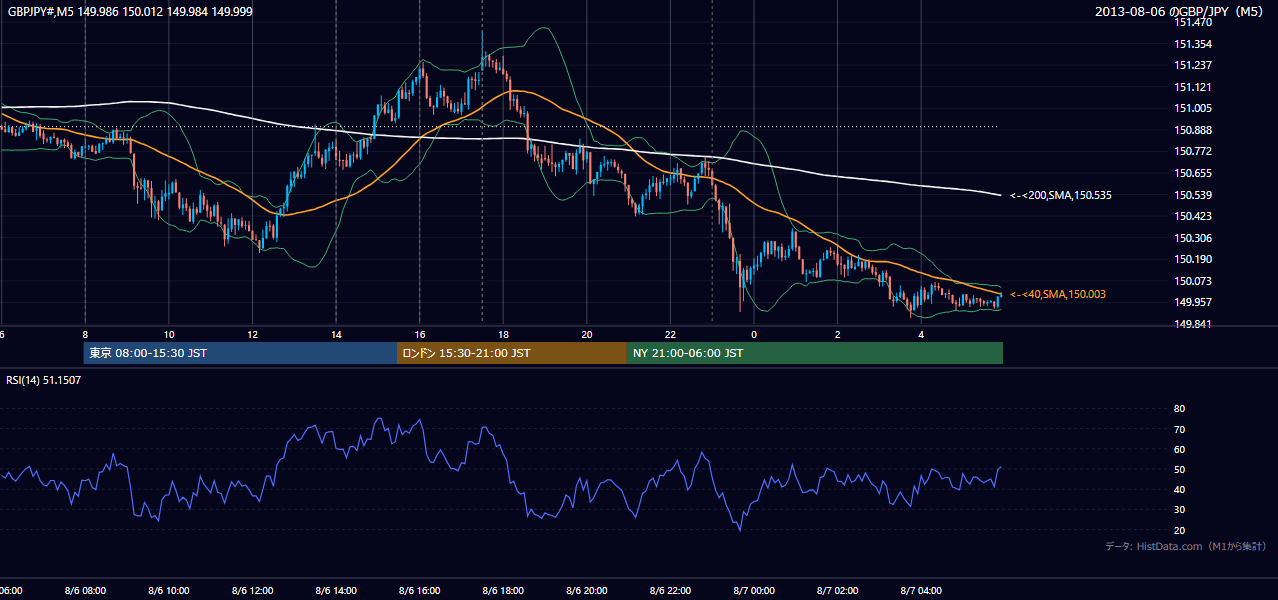
Task: Click price axis value 151.354
Action: coord(1194,44)
